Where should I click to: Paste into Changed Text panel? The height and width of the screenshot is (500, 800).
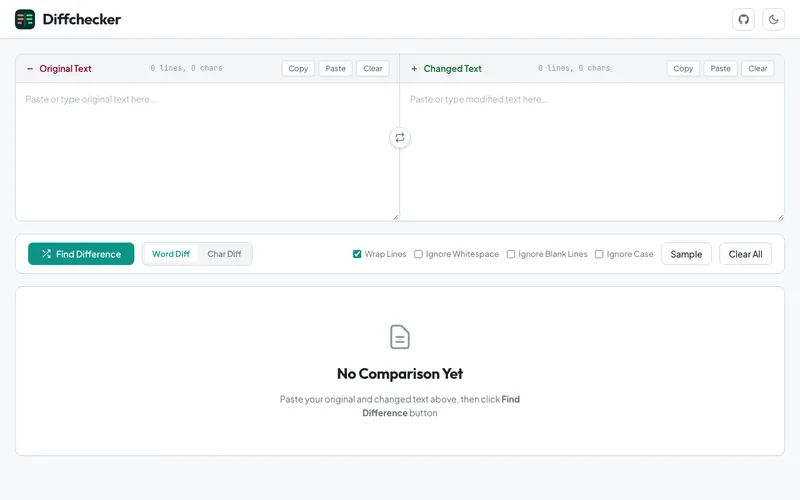(x=720, y=68)
